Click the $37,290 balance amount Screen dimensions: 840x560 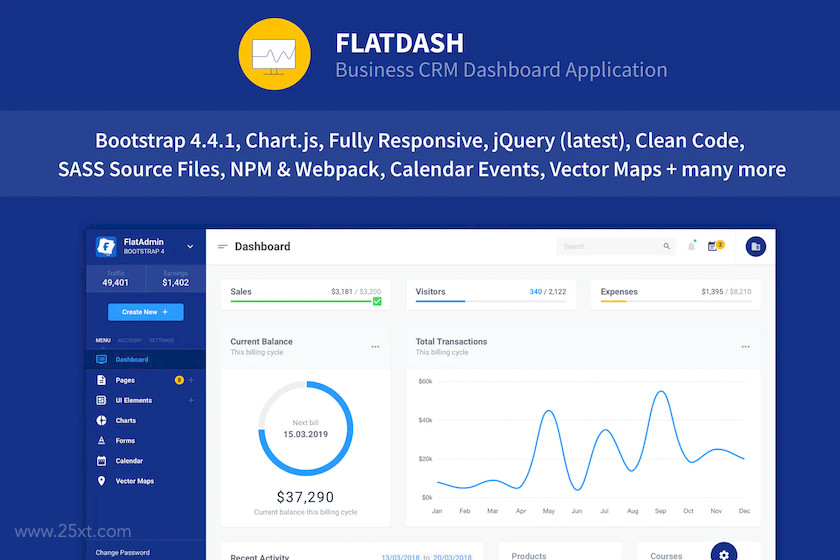click(305, 497)
